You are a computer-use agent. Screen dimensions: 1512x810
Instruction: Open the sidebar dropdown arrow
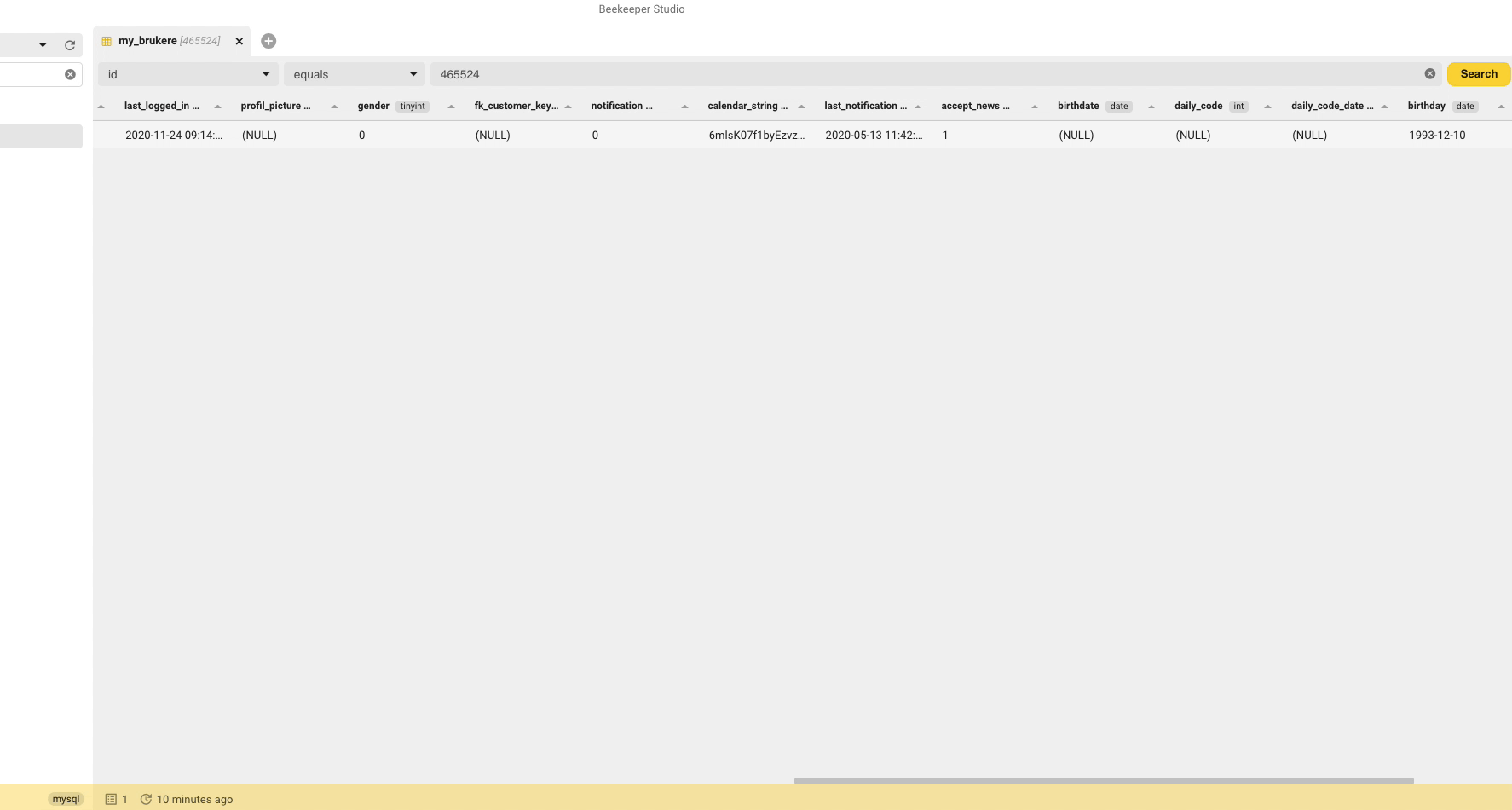coord(43,45)
